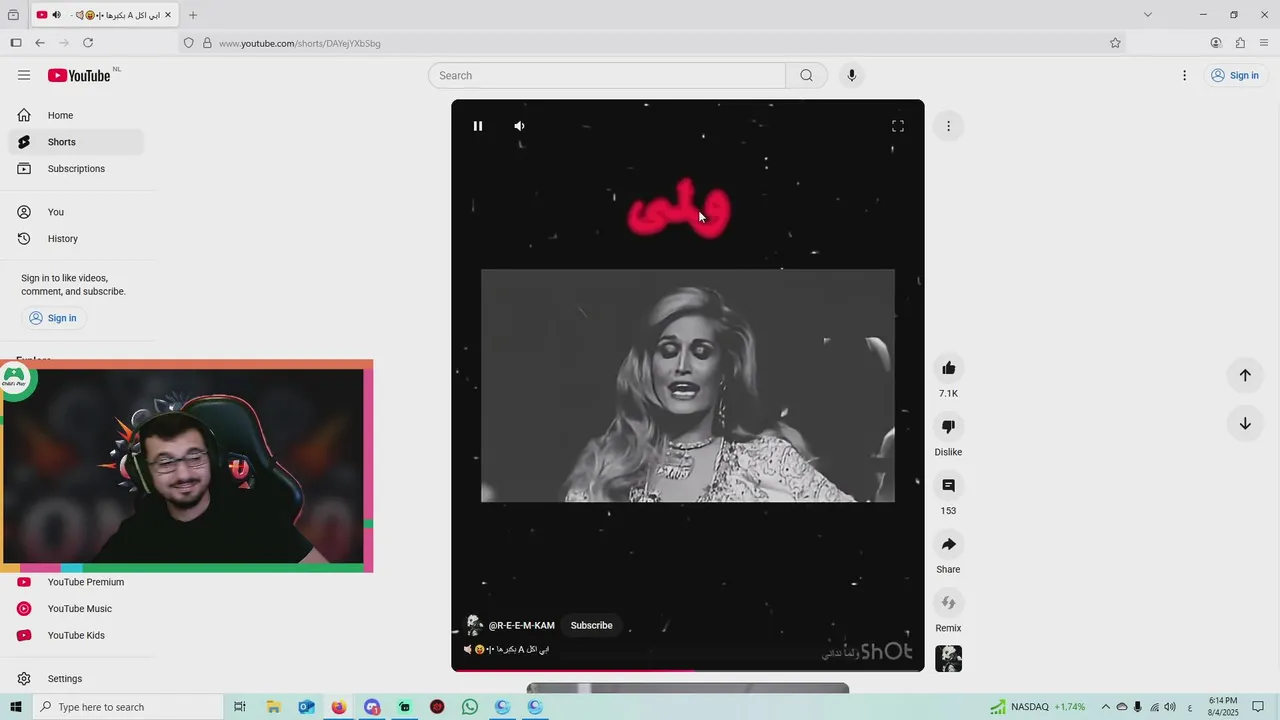This screenshot has width=1280, height=720.
Task: List all tabs dropdown arrow
Action: [x=1148, y=15]
